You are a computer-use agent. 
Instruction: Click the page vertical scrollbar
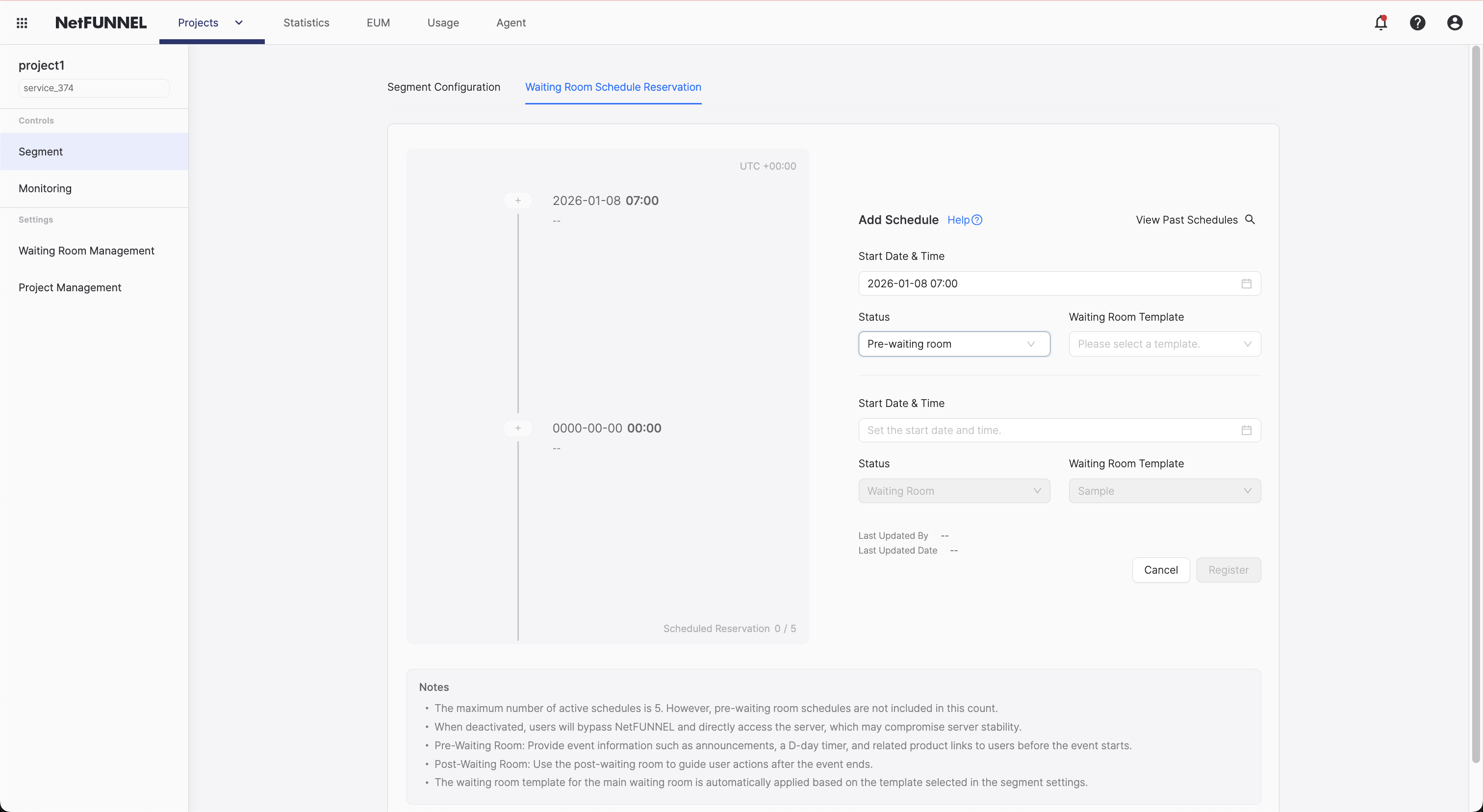point(1476,403)
